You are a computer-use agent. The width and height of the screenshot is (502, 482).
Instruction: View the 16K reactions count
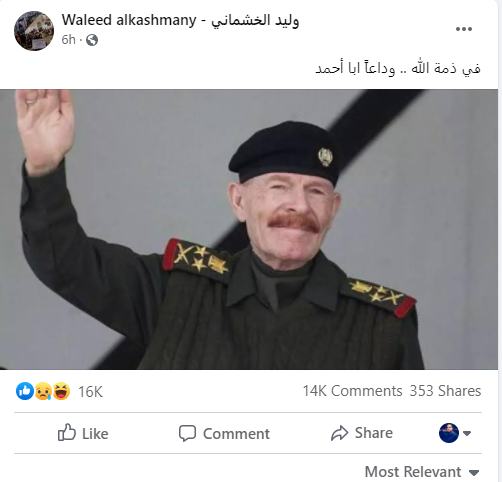(x=90, y=392)
